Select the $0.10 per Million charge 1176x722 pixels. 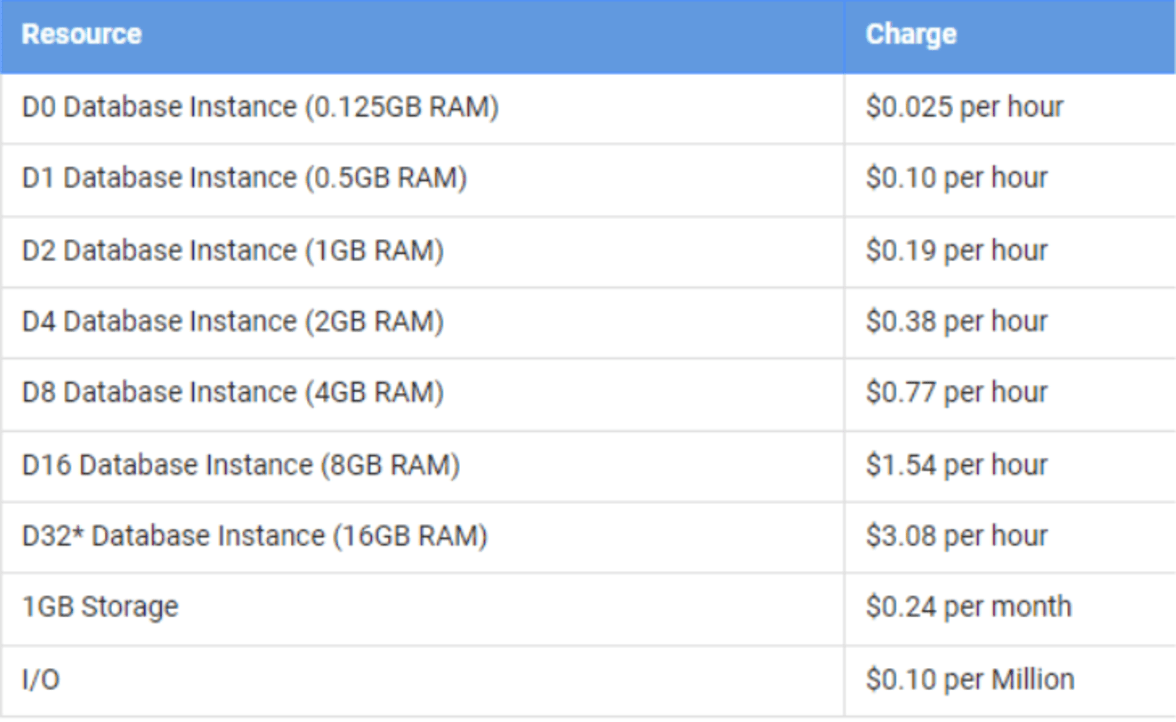pos(970,680)
